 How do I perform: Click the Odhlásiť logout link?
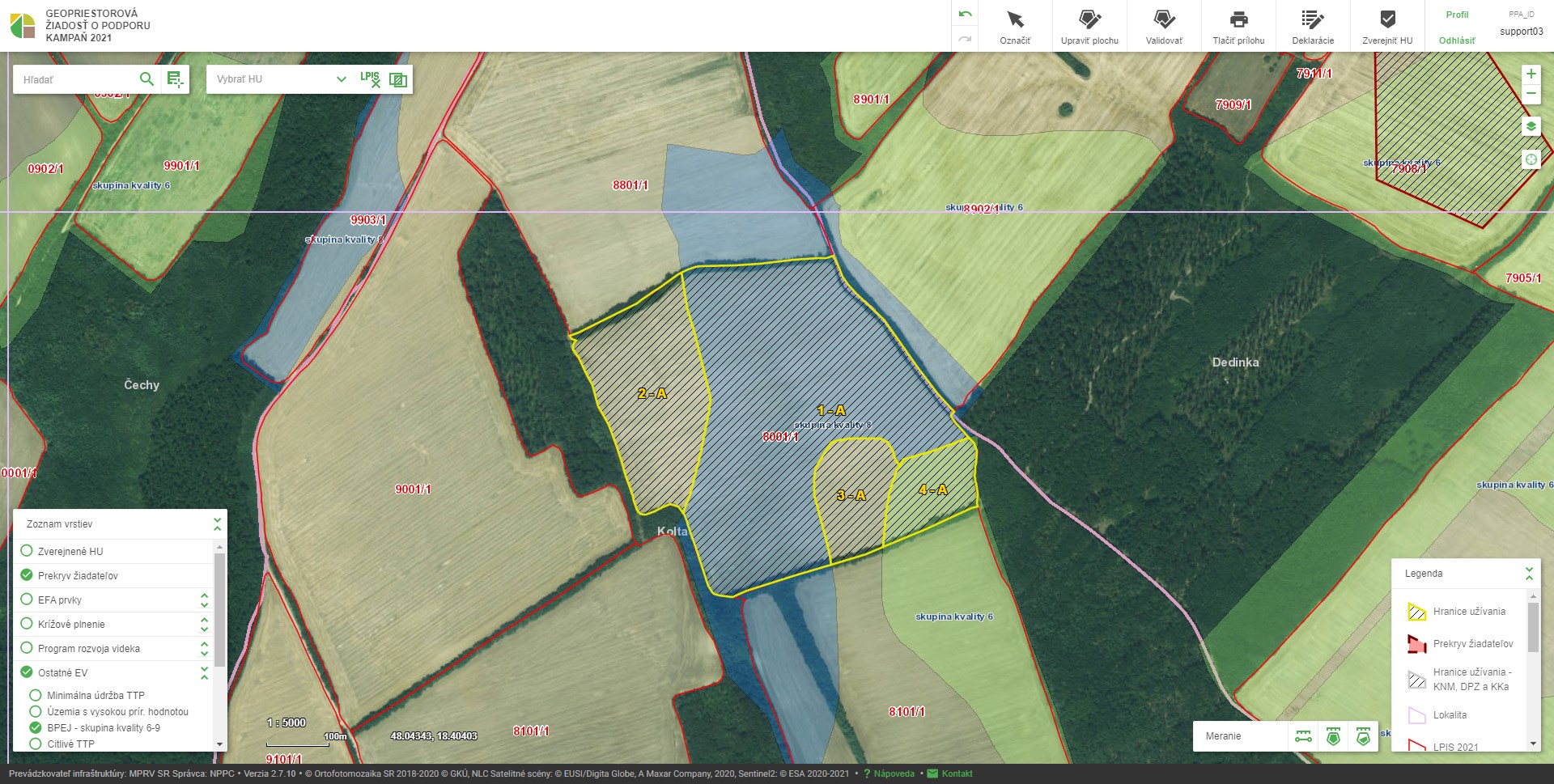pos(1457,40)
